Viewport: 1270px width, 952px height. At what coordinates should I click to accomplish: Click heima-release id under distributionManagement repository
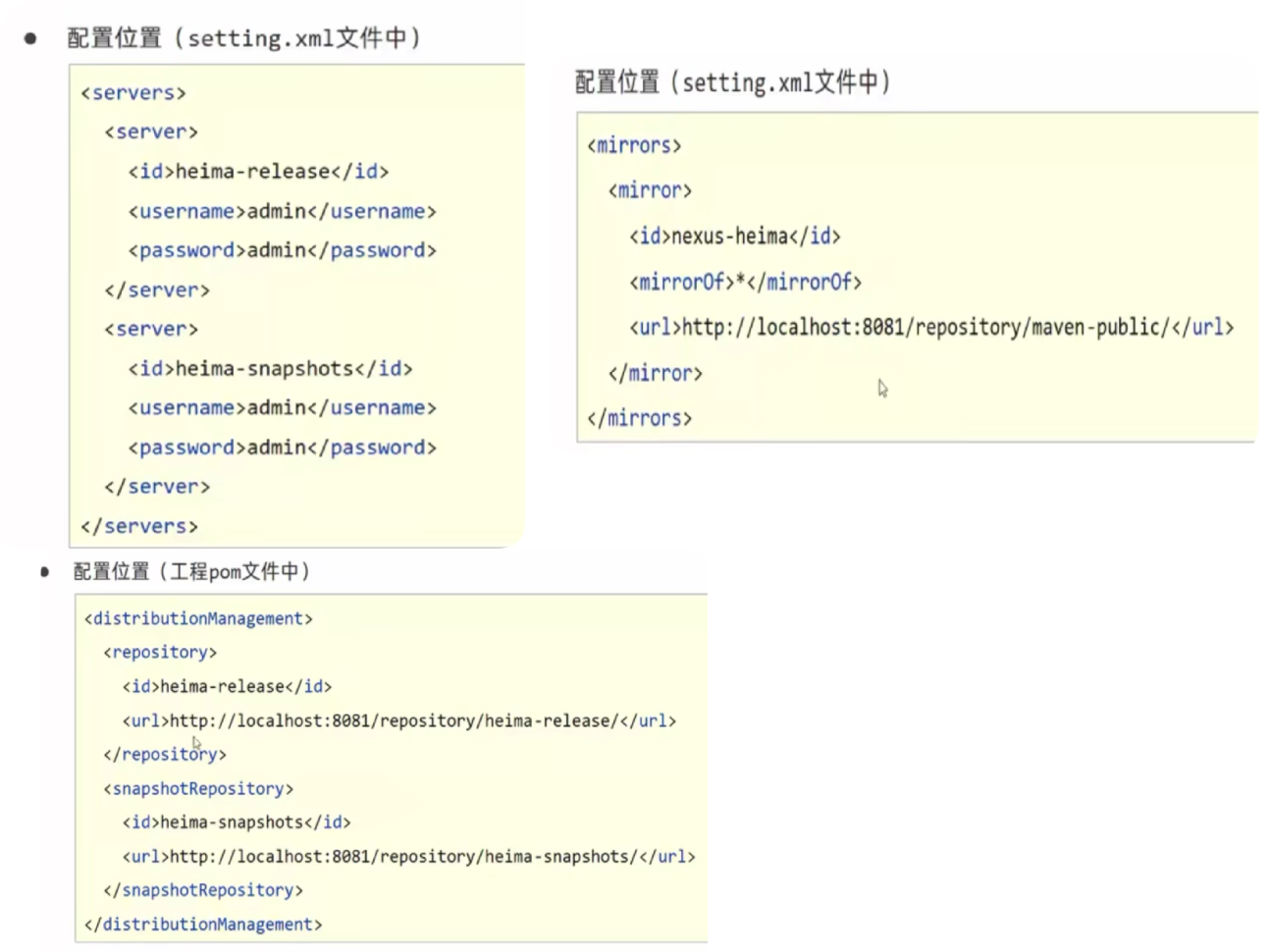click(227, 687)
